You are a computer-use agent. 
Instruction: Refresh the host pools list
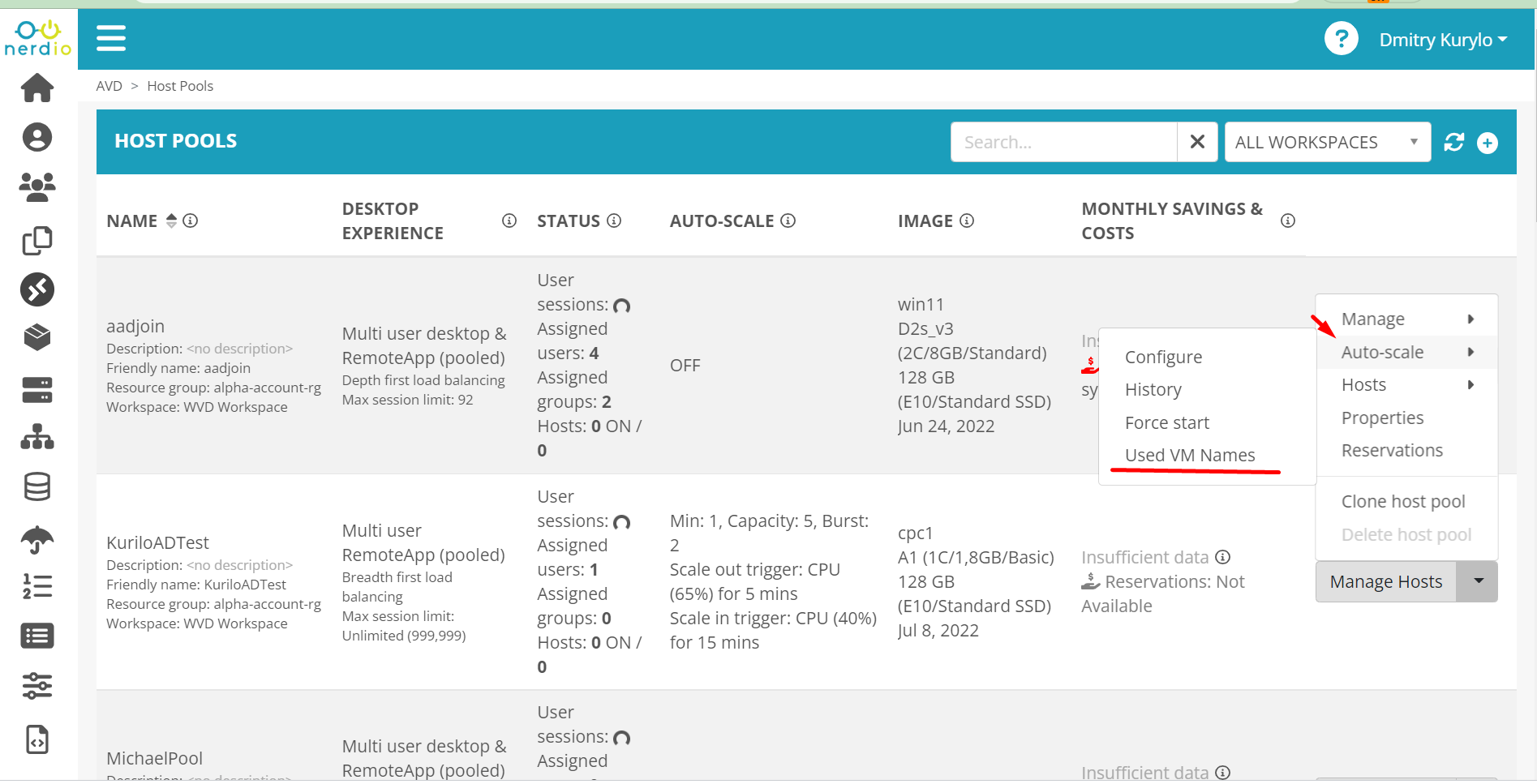[x=1453, y=143]
